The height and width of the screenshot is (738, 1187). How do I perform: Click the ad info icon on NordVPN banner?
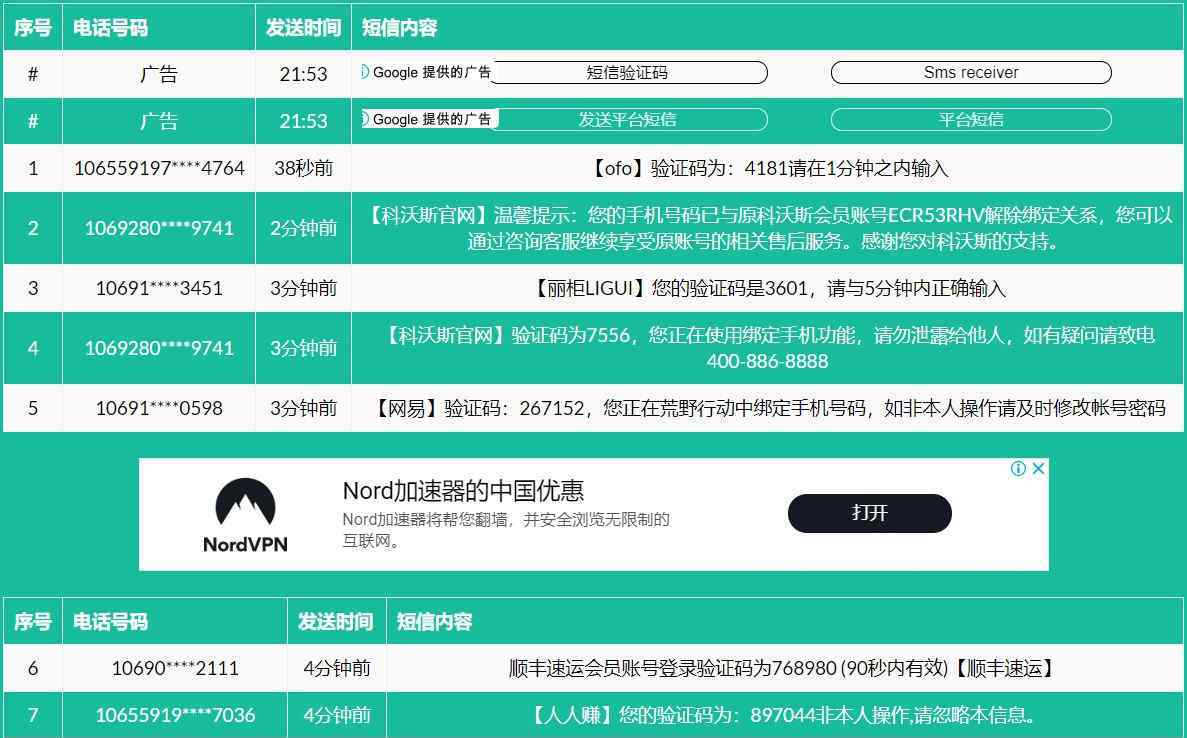(1018, 469)
